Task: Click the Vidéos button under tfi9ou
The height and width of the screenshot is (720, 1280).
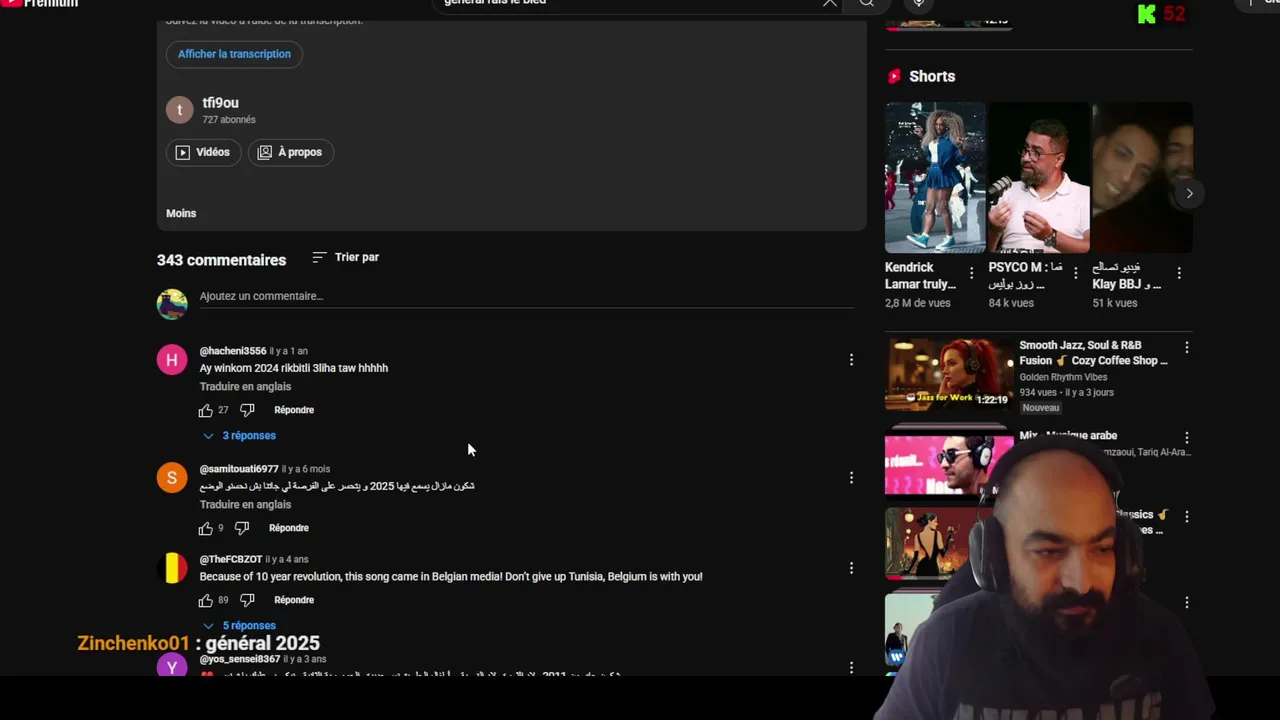Action: (203, 152)
